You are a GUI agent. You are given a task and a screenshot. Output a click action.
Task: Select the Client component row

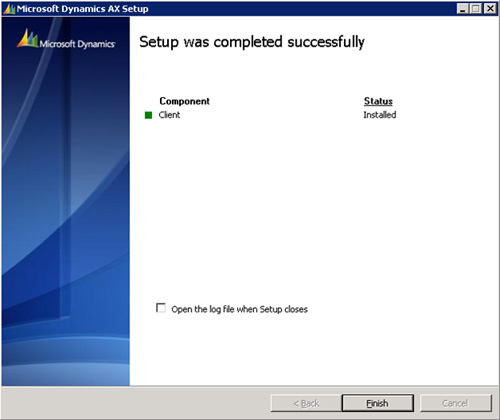coord(271,115)
